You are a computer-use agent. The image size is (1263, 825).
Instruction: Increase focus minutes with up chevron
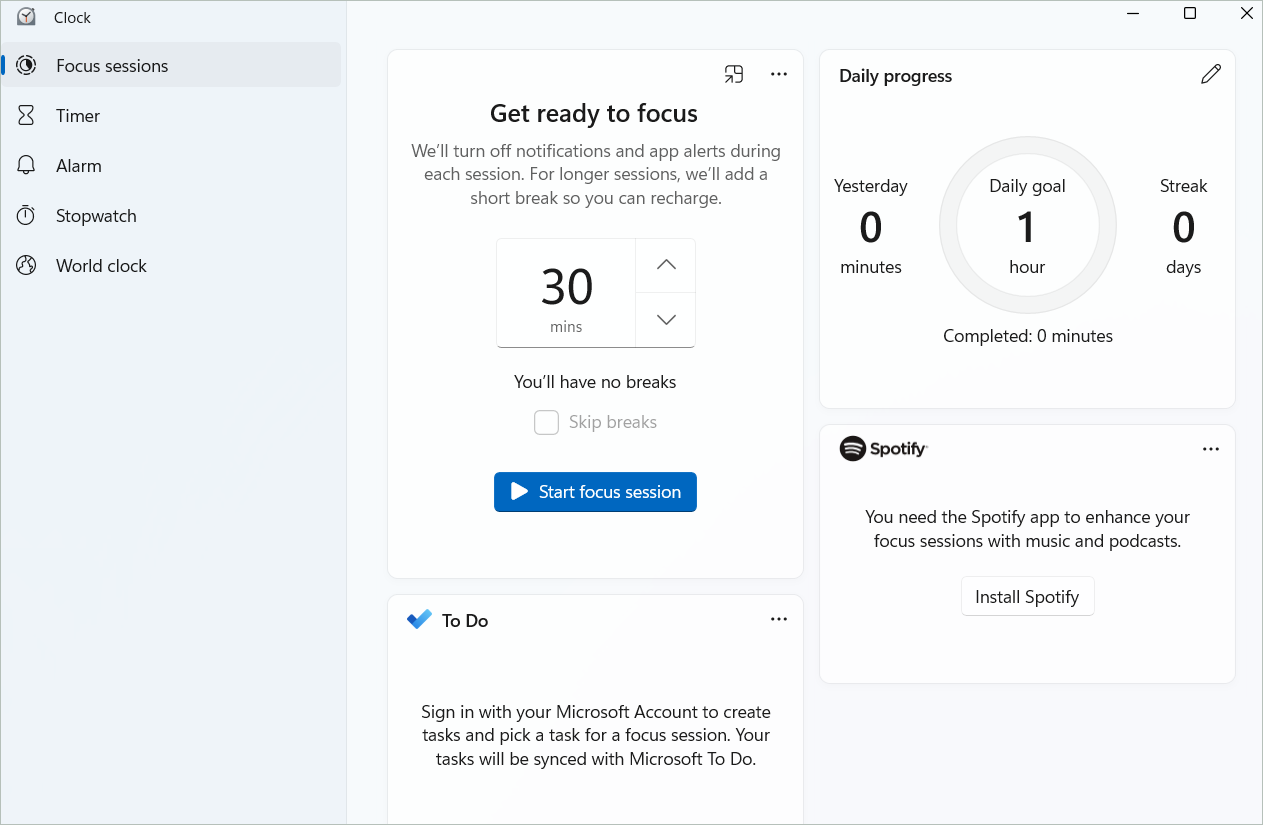tap(666, 265)
